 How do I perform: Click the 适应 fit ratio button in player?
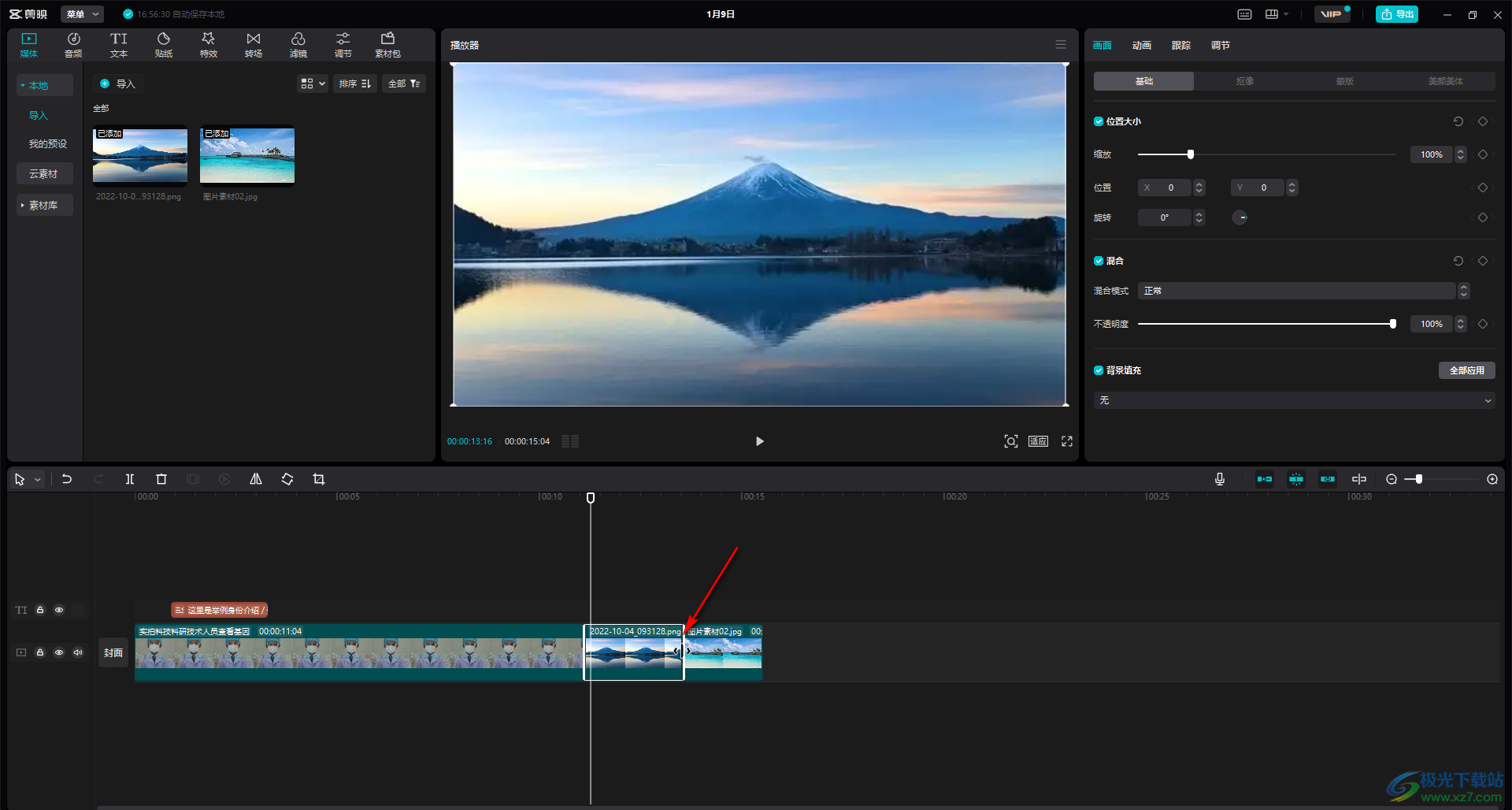(1038, 441)
